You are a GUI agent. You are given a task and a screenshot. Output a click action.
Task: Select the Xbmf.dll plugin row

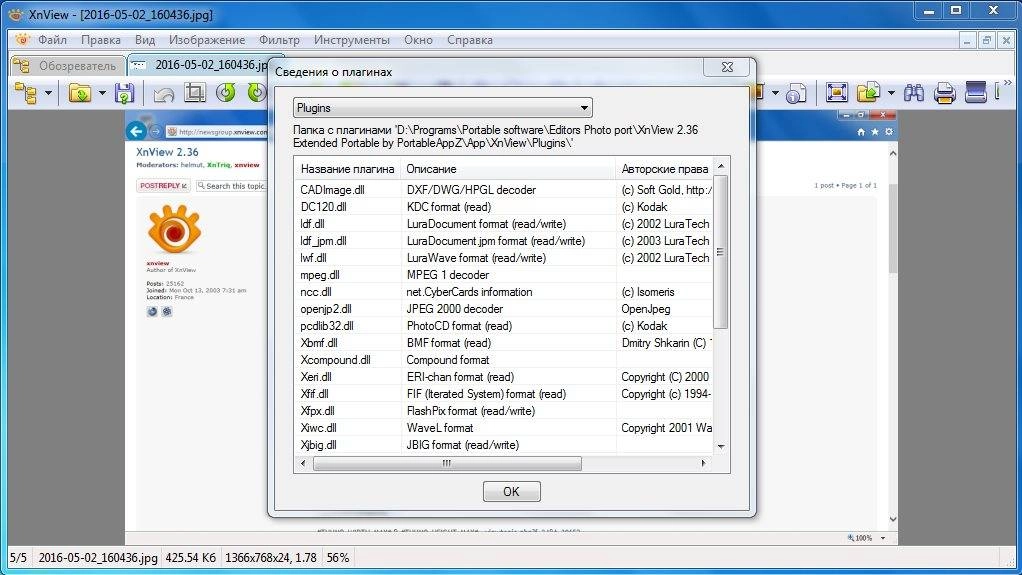tap(503, 342)
